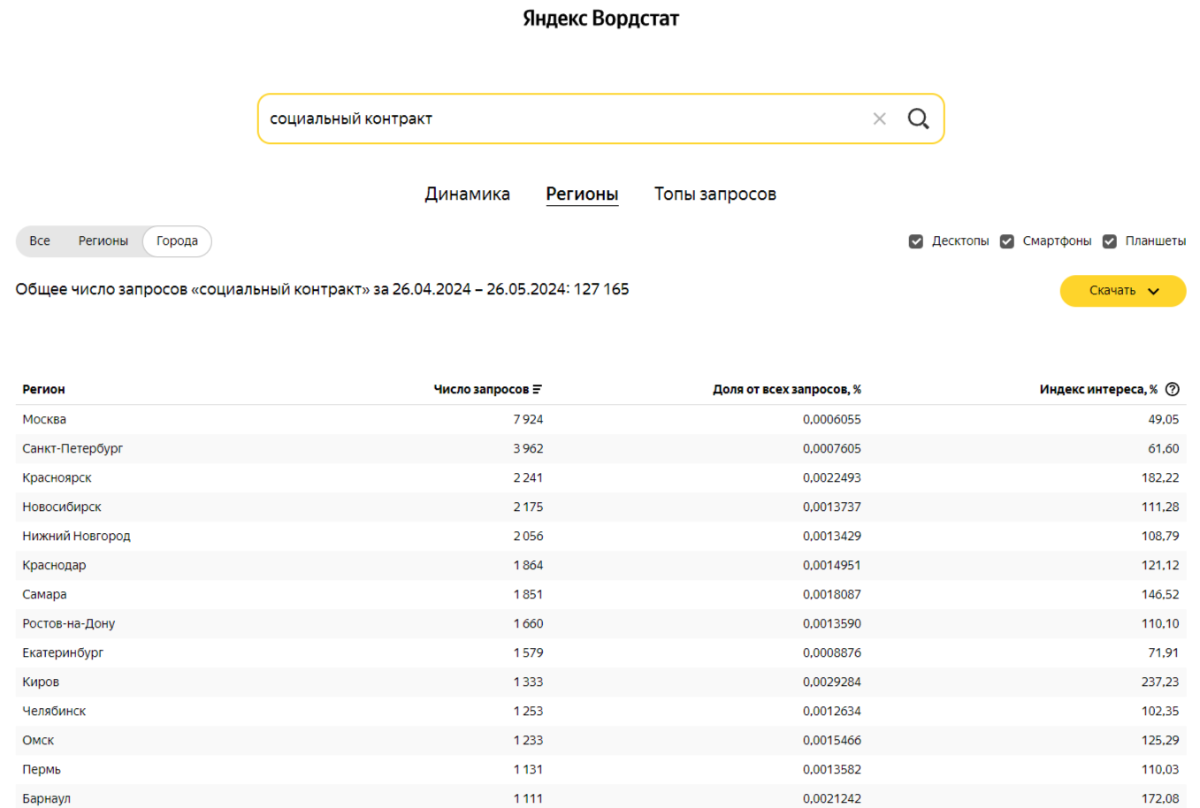Run search with the magnifier icon
Image resolution: width=1200 pixels, height=808 pixels.
pyautogui.click(x=918, y=119)
